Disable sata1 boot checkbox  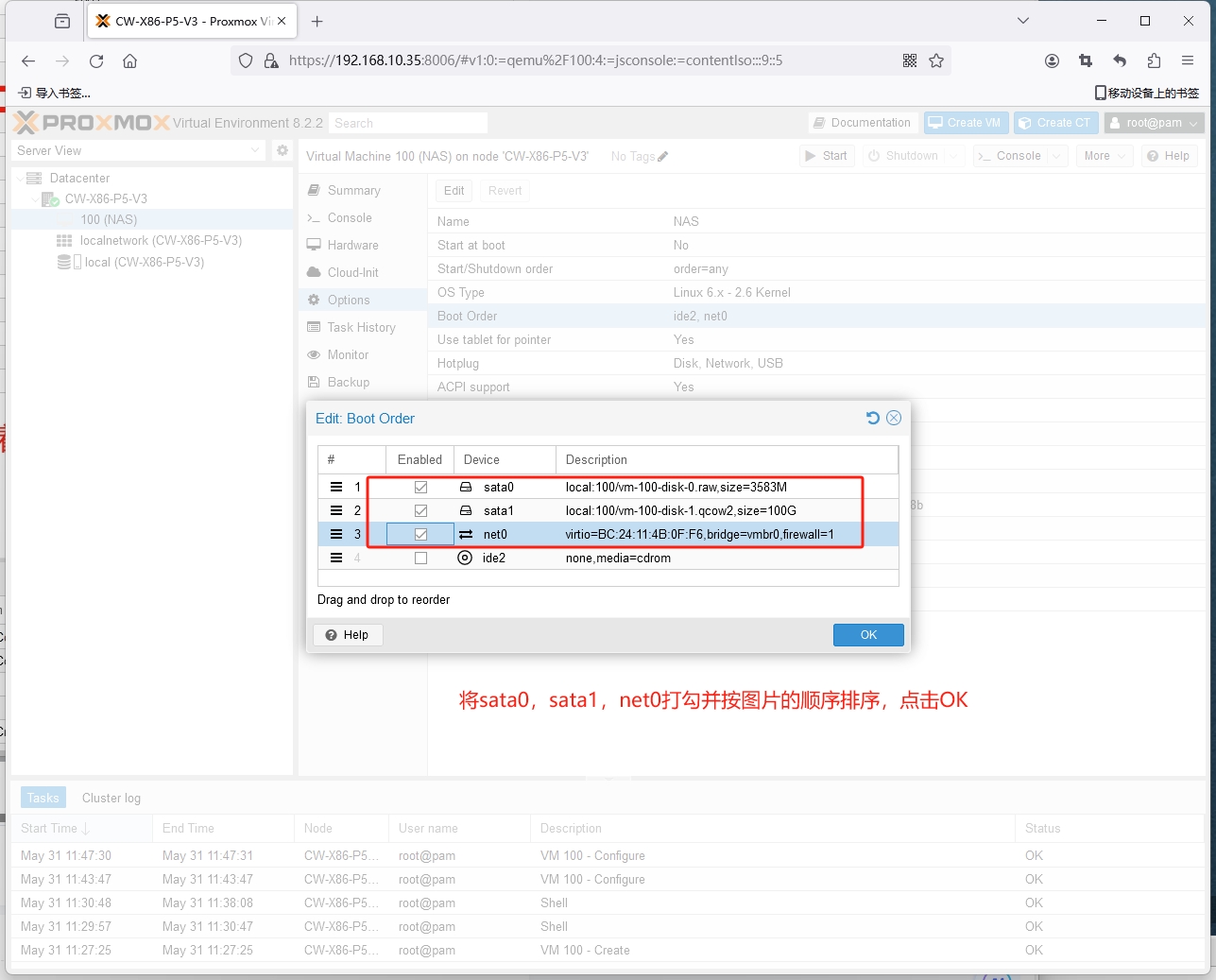click(420, 510)
